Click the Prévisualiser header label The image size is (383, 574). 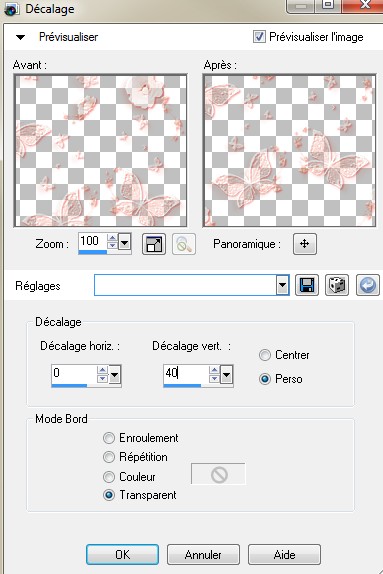[x=68, y=37]
